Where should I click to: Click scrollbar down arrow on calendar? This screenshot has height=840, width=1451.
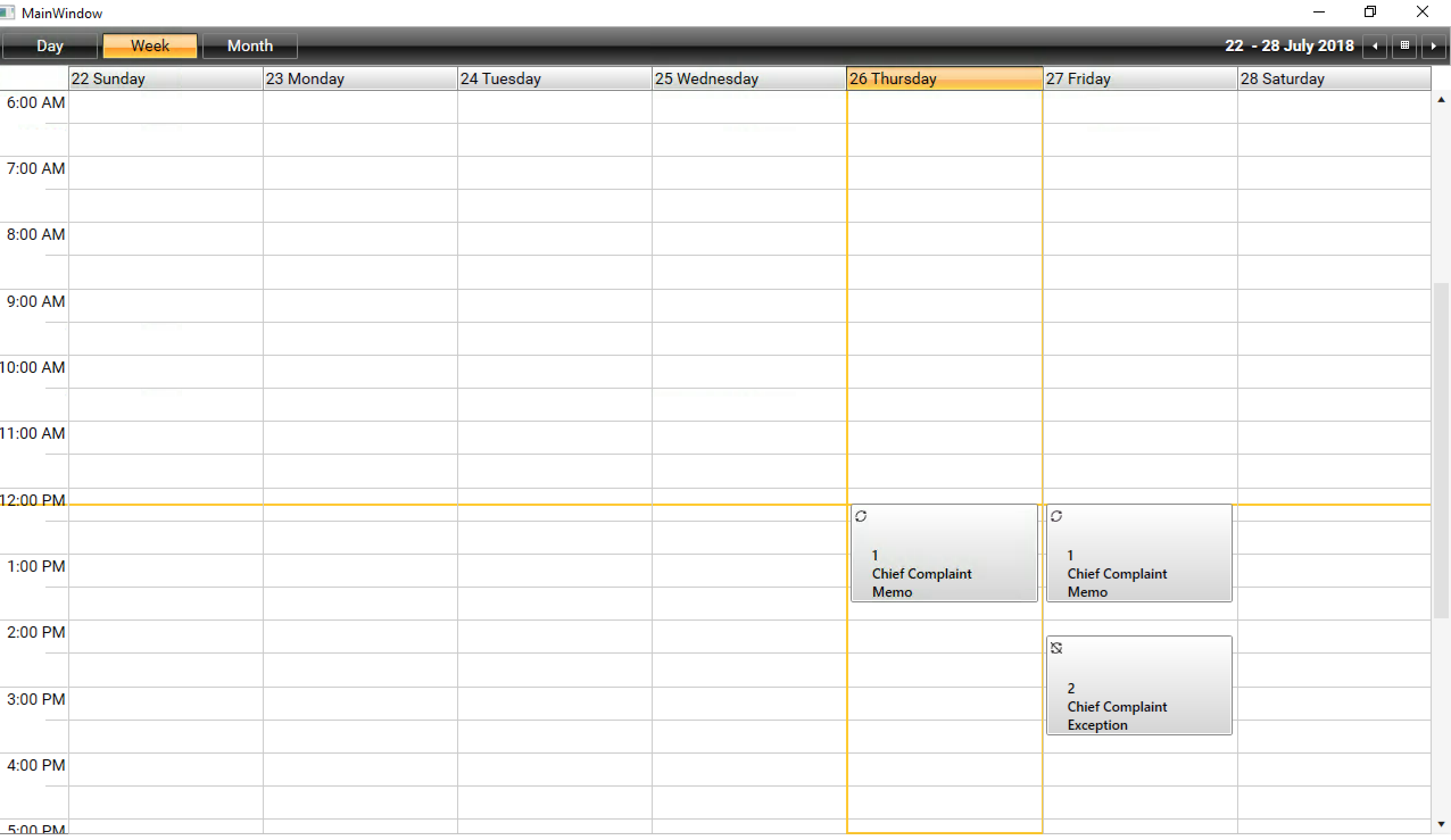tap(1441, 824)
